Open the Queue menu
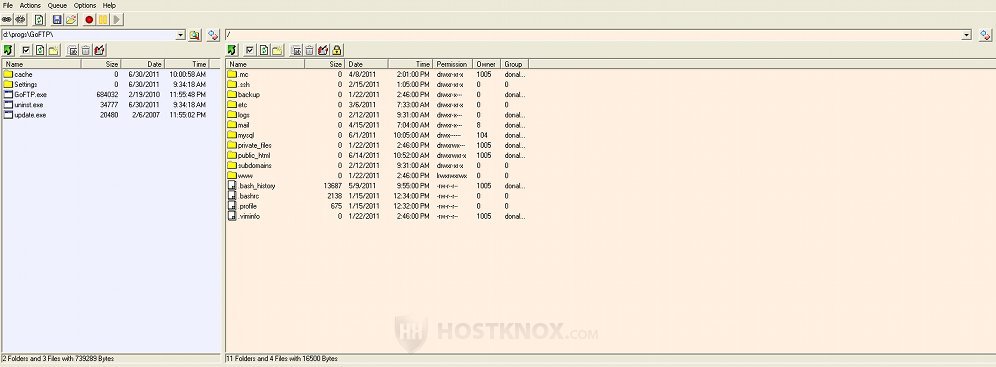Viewport: 996px width, 367px height. click(x=57, y=5)
